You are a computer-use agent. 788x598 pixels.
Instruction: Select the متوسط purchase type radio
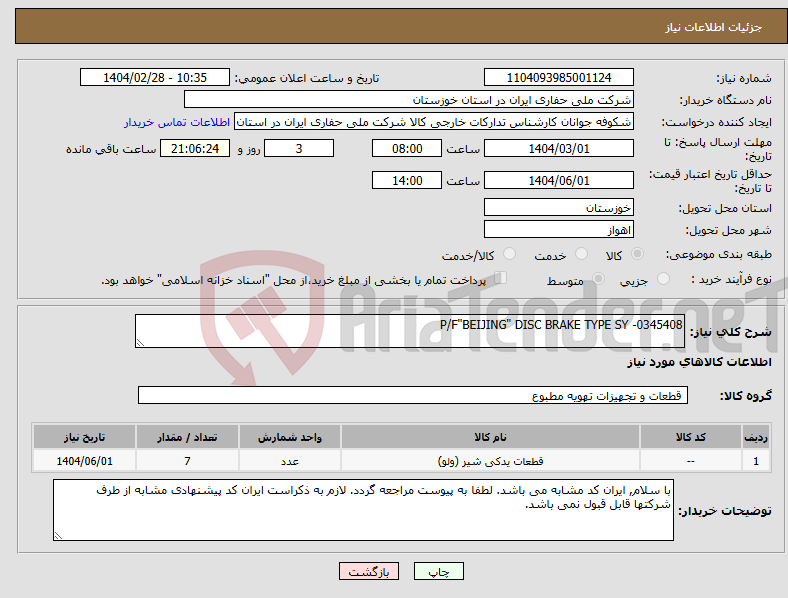[598, 278]
